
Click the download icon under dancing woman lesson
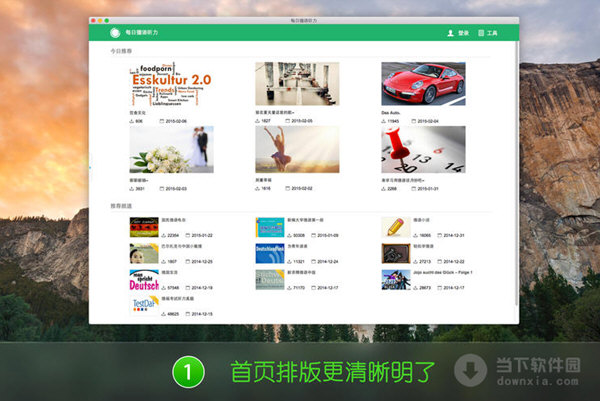(258, 188)
